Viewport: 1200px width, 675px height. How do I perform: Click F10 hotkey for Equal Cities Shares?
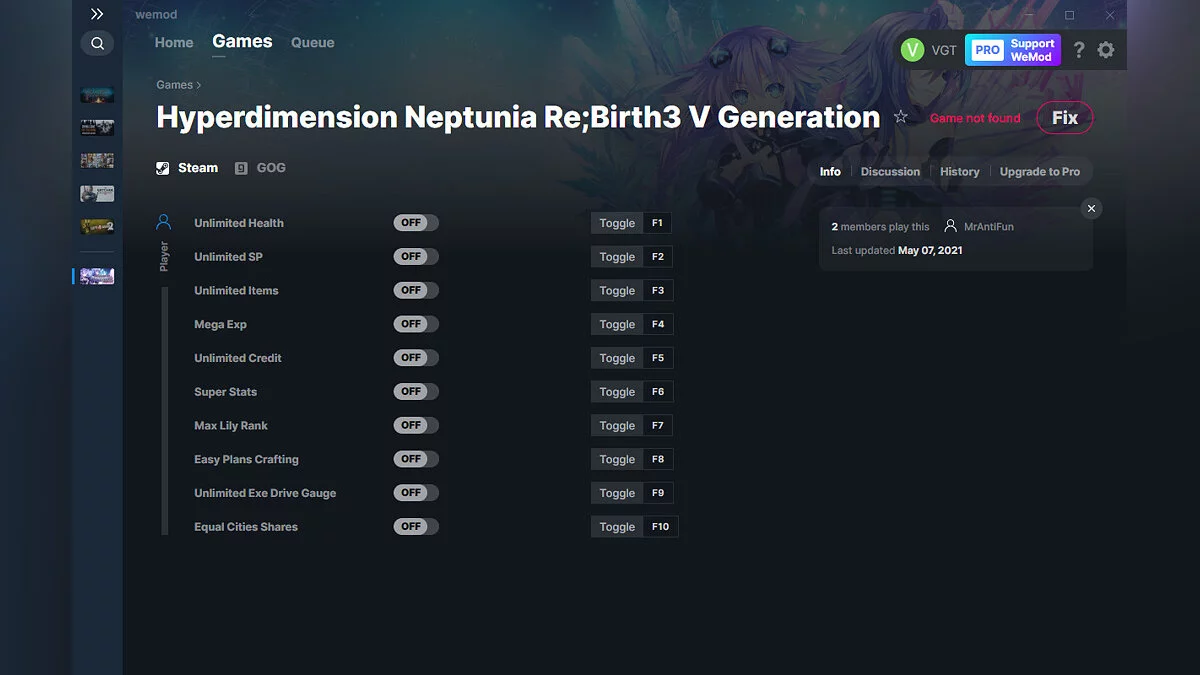660,527
